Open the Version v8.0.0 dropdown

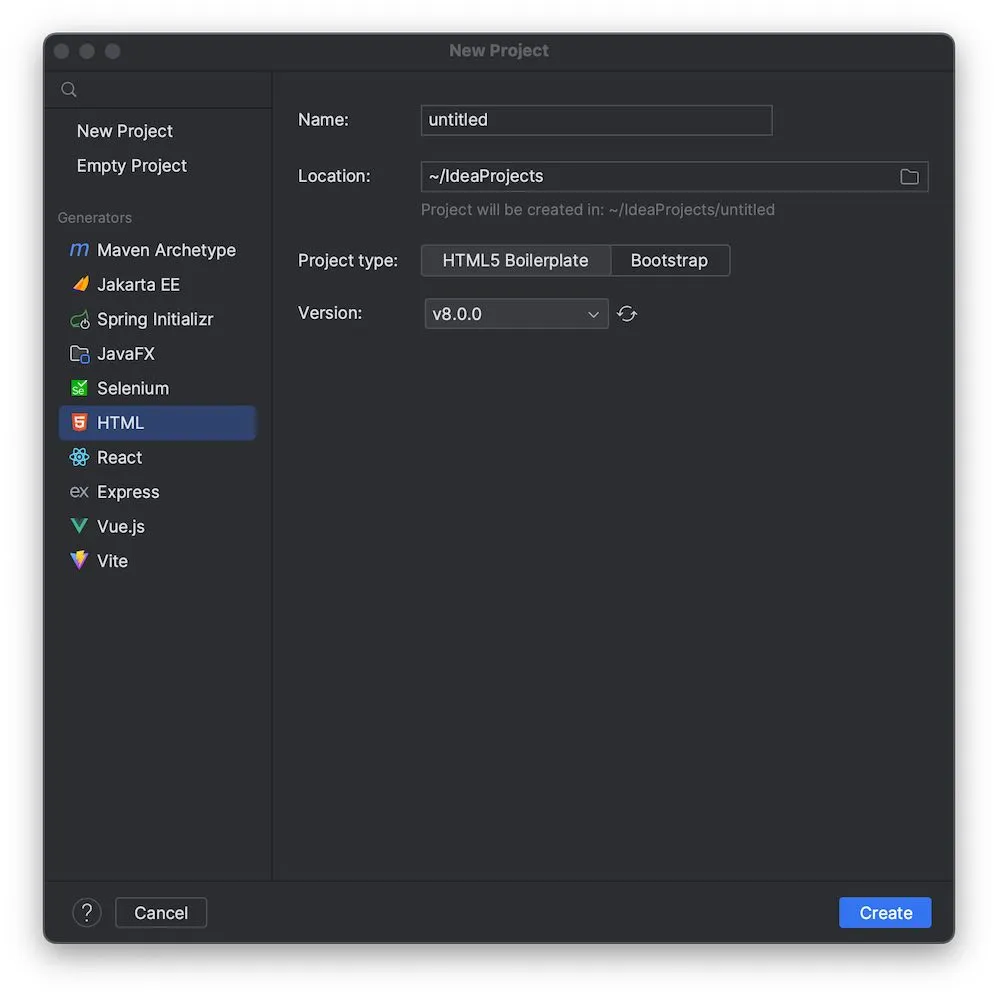click(516, 314)
